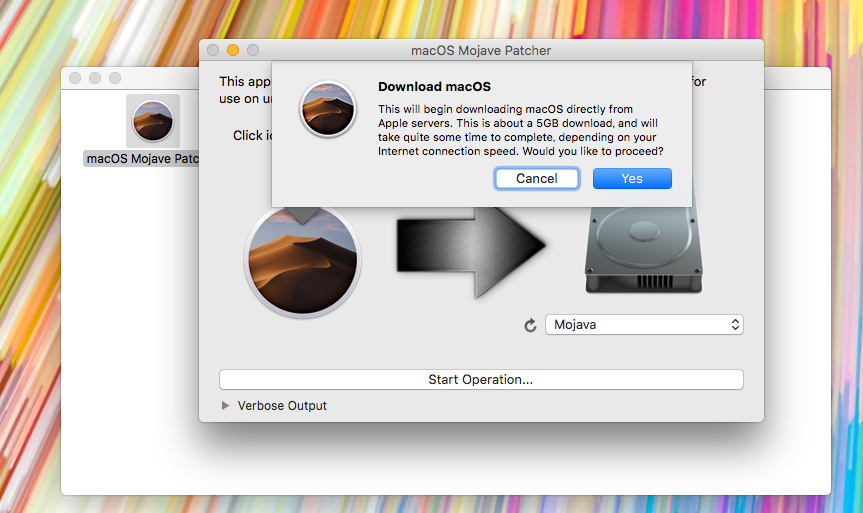Click the hard drive target icon
This screenshot has width=863, height=513.
pyautogui.click(x=643, y=248)
